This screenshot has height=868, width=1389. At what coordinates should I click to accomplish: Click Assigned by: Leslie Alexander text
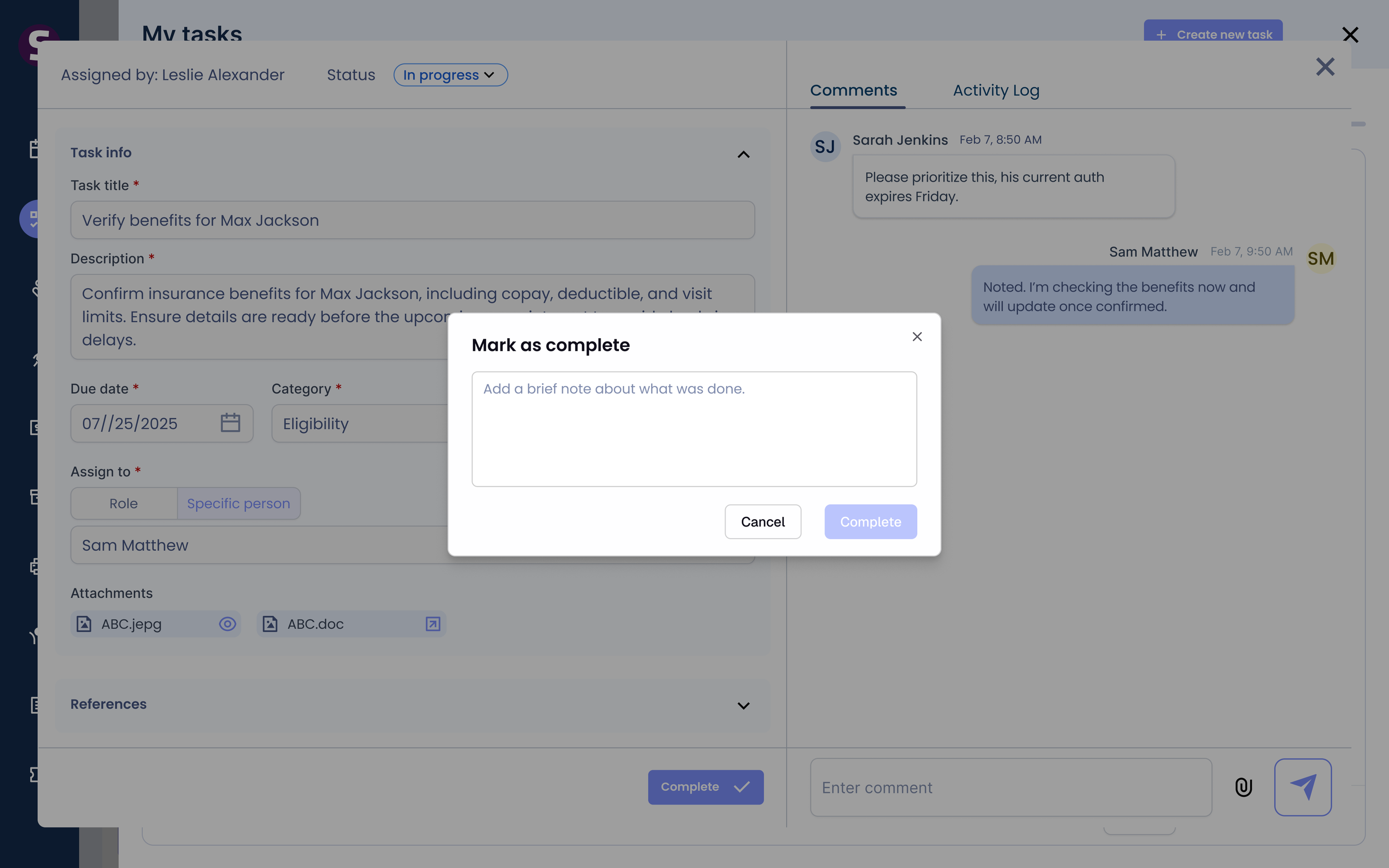pyautogui.click(x=172, y=74)
